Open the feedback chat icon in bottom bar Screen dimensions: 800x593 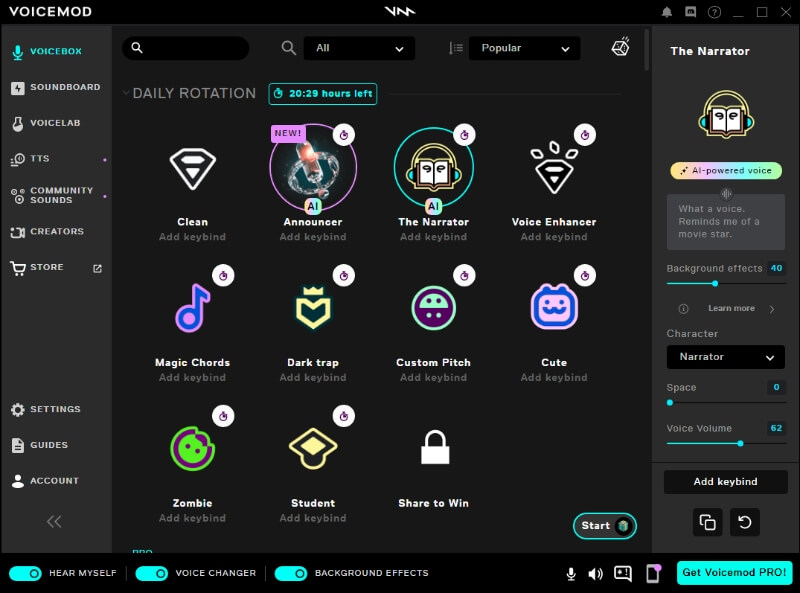[622, 574]
